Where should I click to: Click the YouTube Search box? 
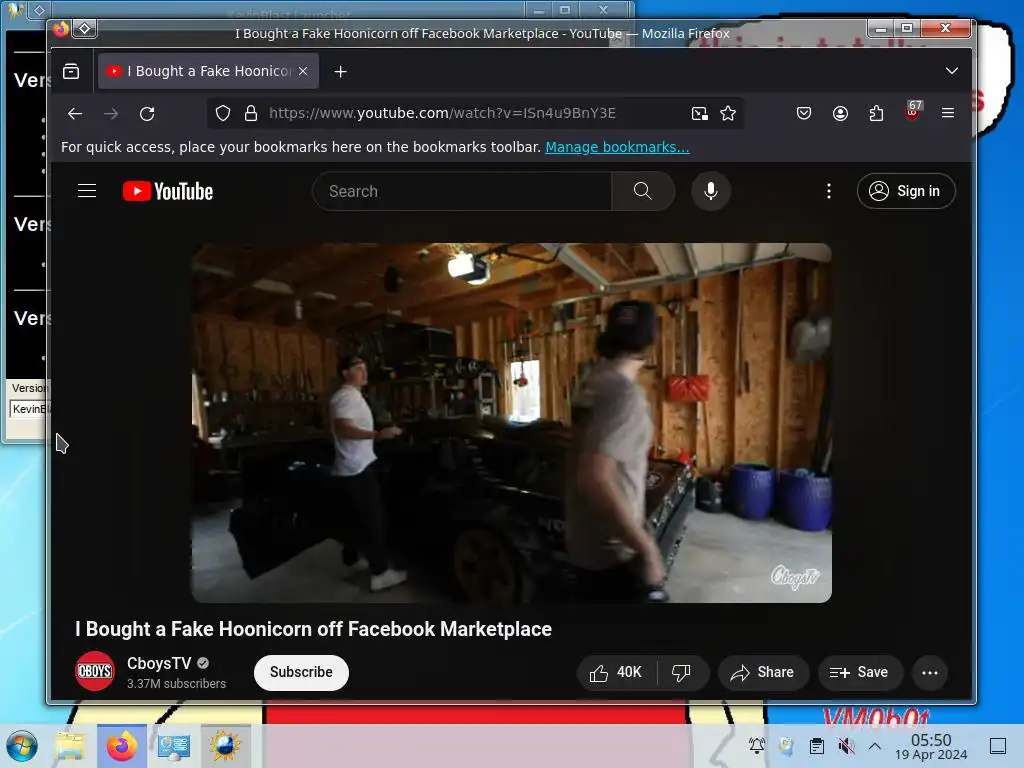tap(462, 191)
